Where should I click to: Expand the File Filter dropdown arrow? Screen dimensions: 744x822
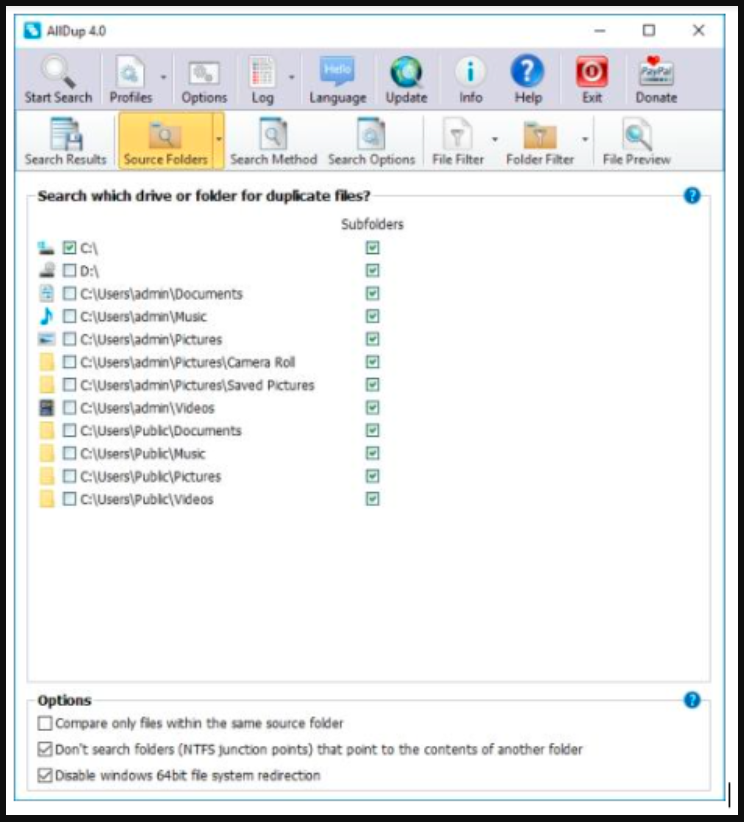point(494,139)
